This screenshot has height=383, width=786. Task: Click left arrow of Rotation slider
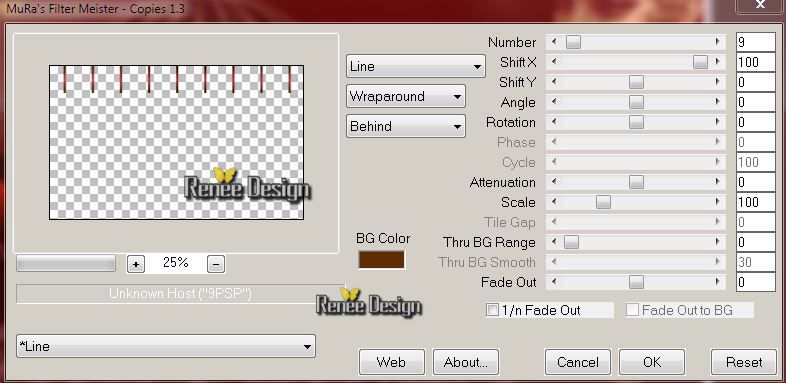click(x=553, y=122)
